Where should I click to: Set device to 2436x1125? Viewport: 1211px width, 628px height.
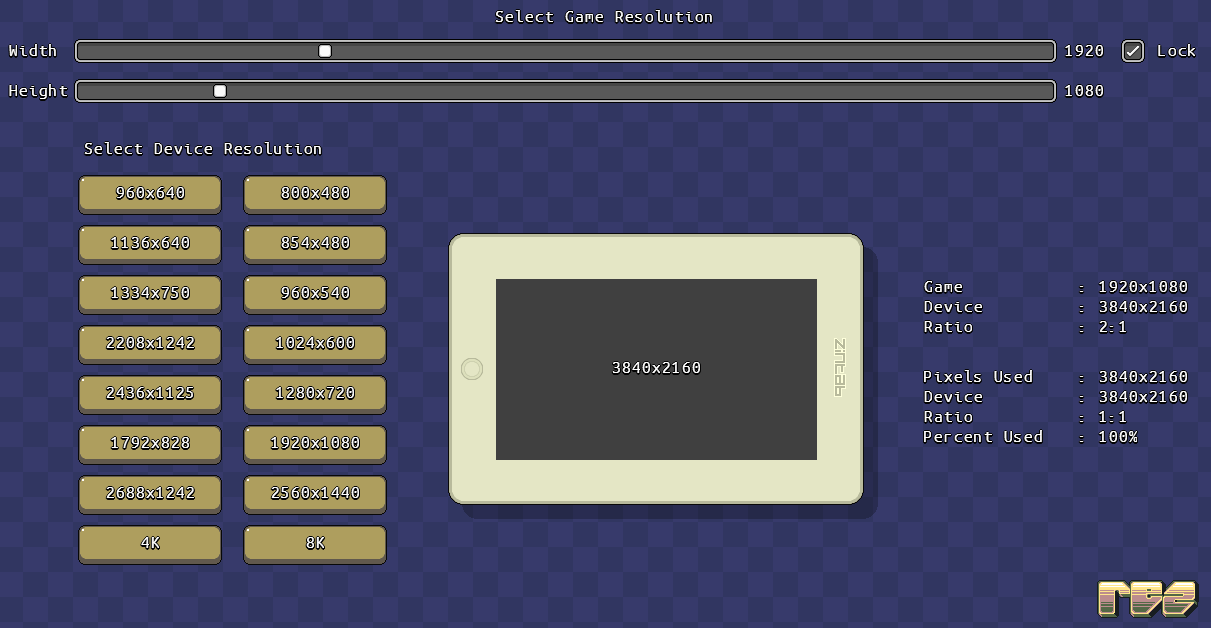(150, 394)
